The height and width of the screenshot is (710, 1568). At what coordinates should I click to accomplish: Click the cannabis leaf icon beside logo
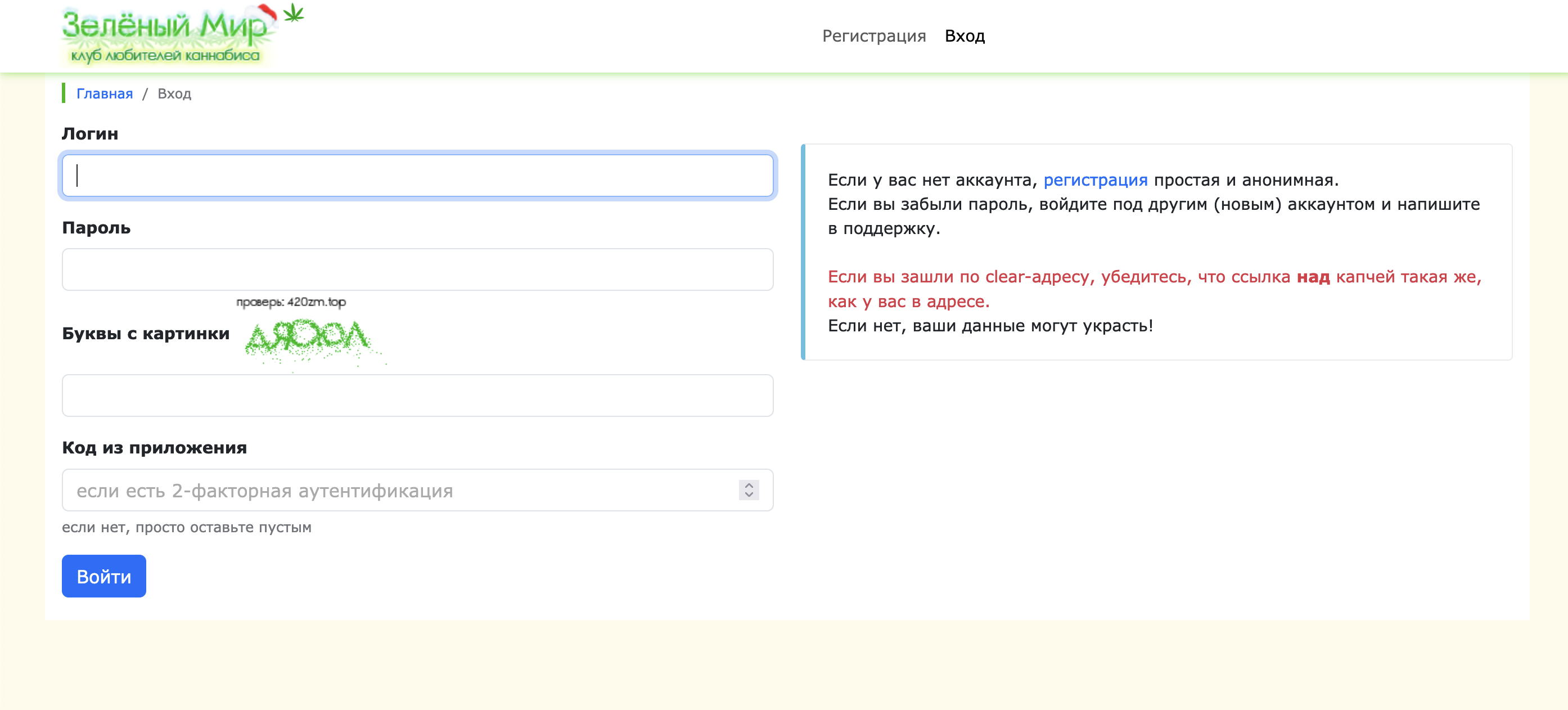[x=294, y=13]
